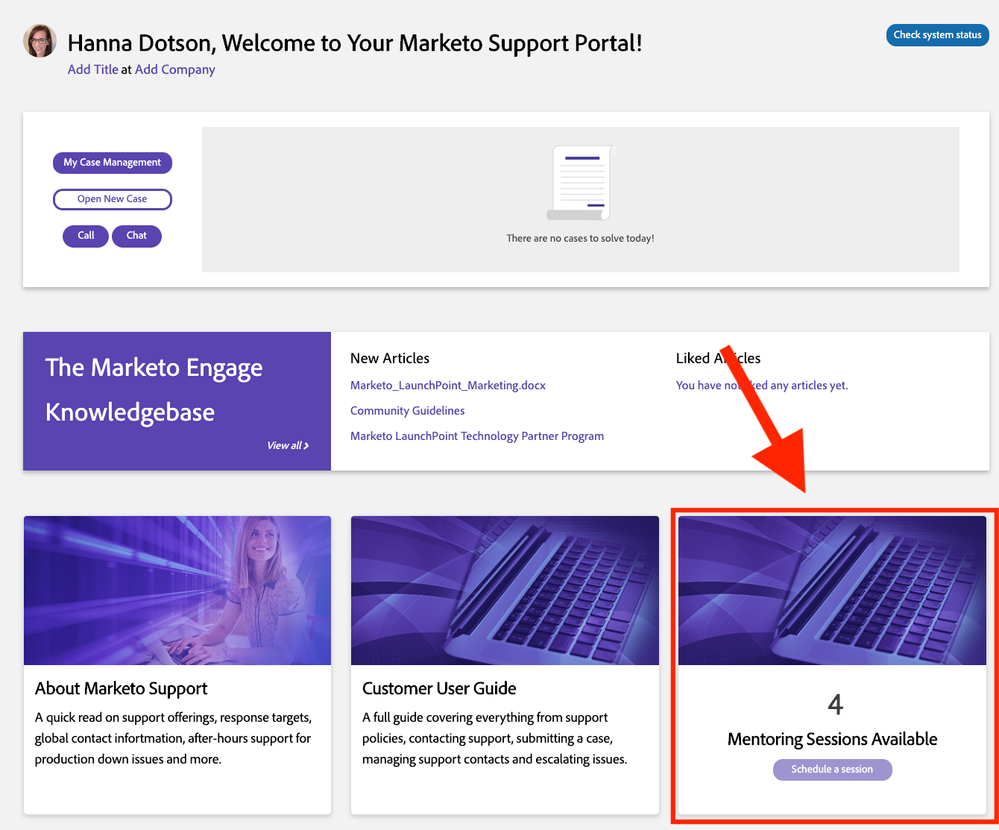
Task: Open the Marketo Engage Knowledgebase banner
Action: [x=177, y=401]
